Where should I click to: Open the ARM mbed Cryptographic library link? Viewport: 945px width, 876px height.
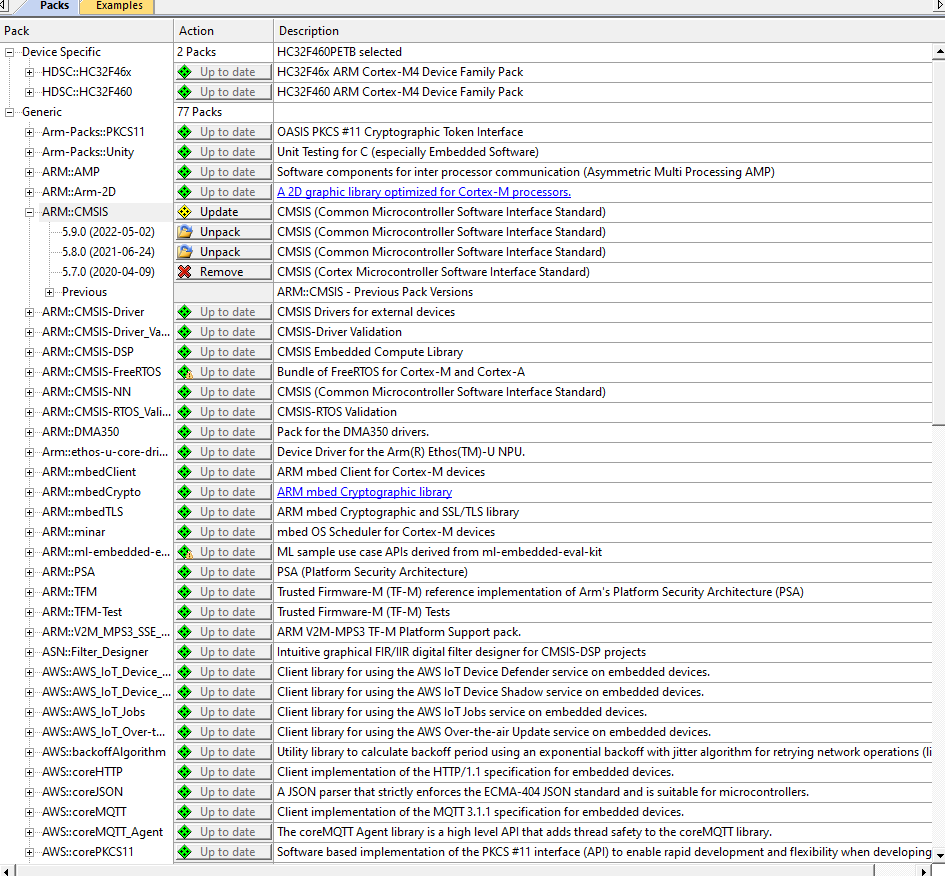[364, 491]
